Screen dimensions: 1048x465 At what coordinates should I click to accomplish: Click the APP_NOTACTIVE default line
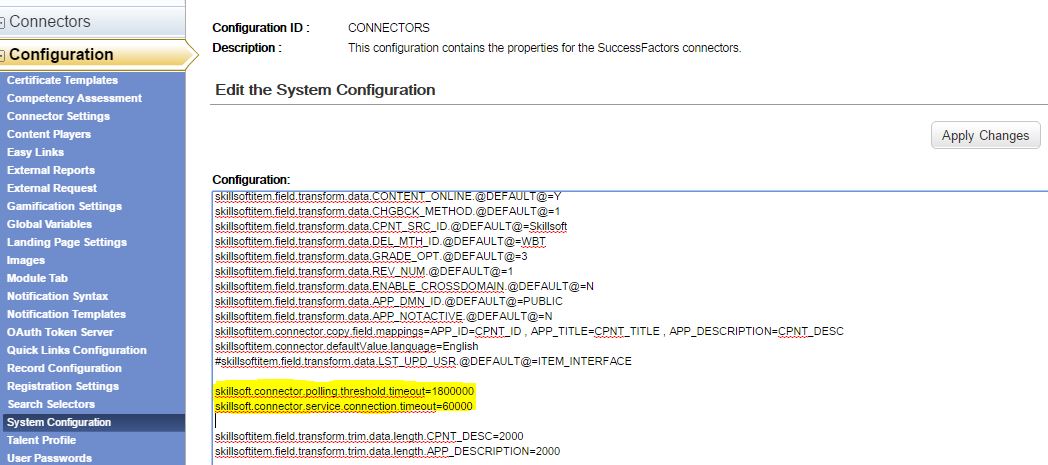click(x=384, y=316)
